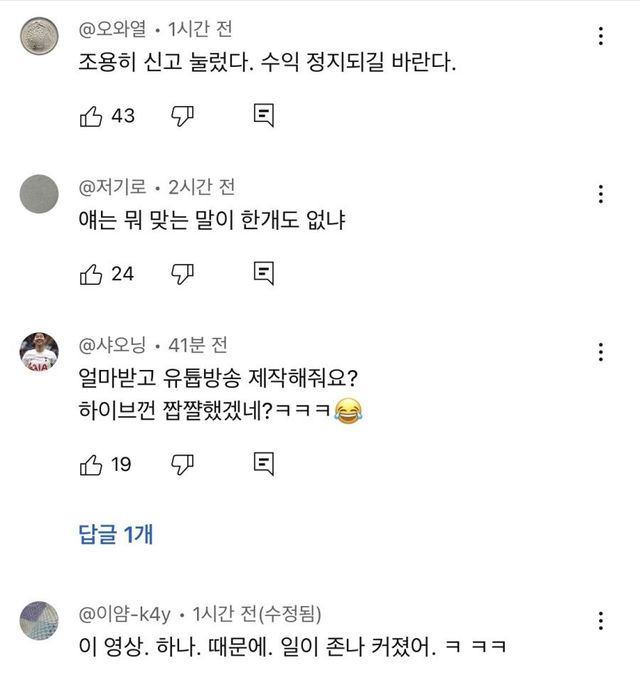
Task: Open @저기로's gray profile avatar
Action: (40, 194)
